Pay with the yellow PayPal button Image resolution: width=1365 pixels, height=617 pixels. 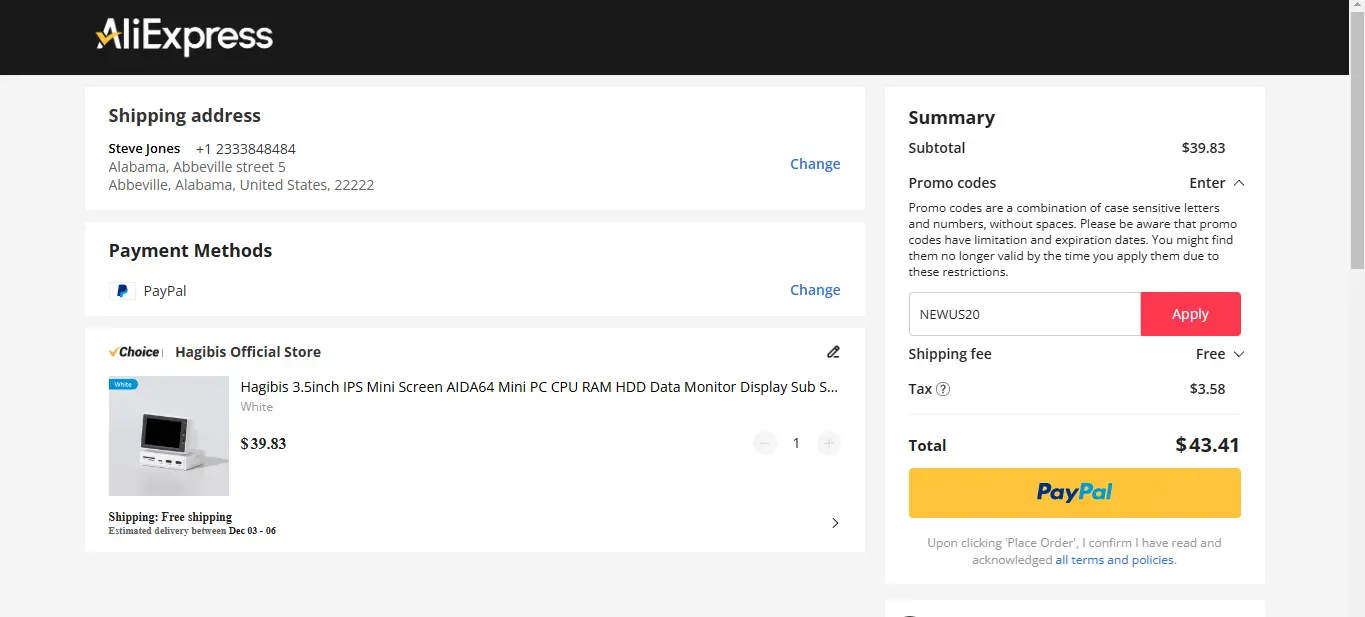[x=1074, y=493]
